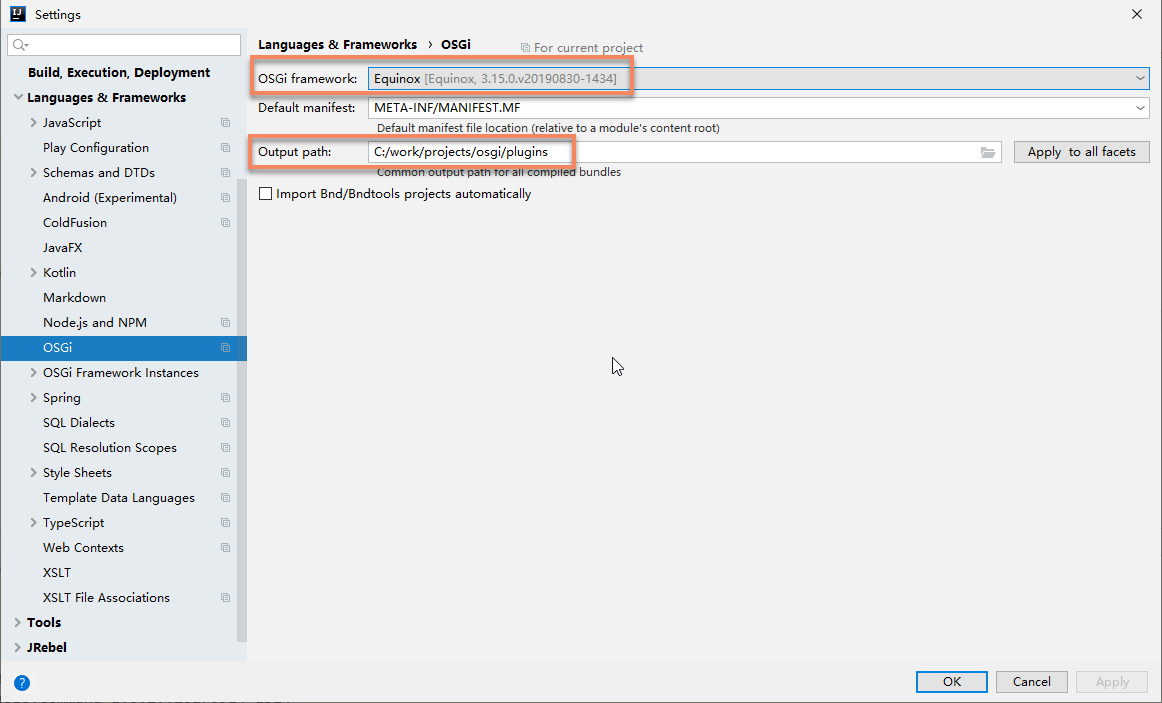Select SQL Dialects settings page
Image resolution: width=1162 pixels, height=703 pixels.
tap(79, 423)
